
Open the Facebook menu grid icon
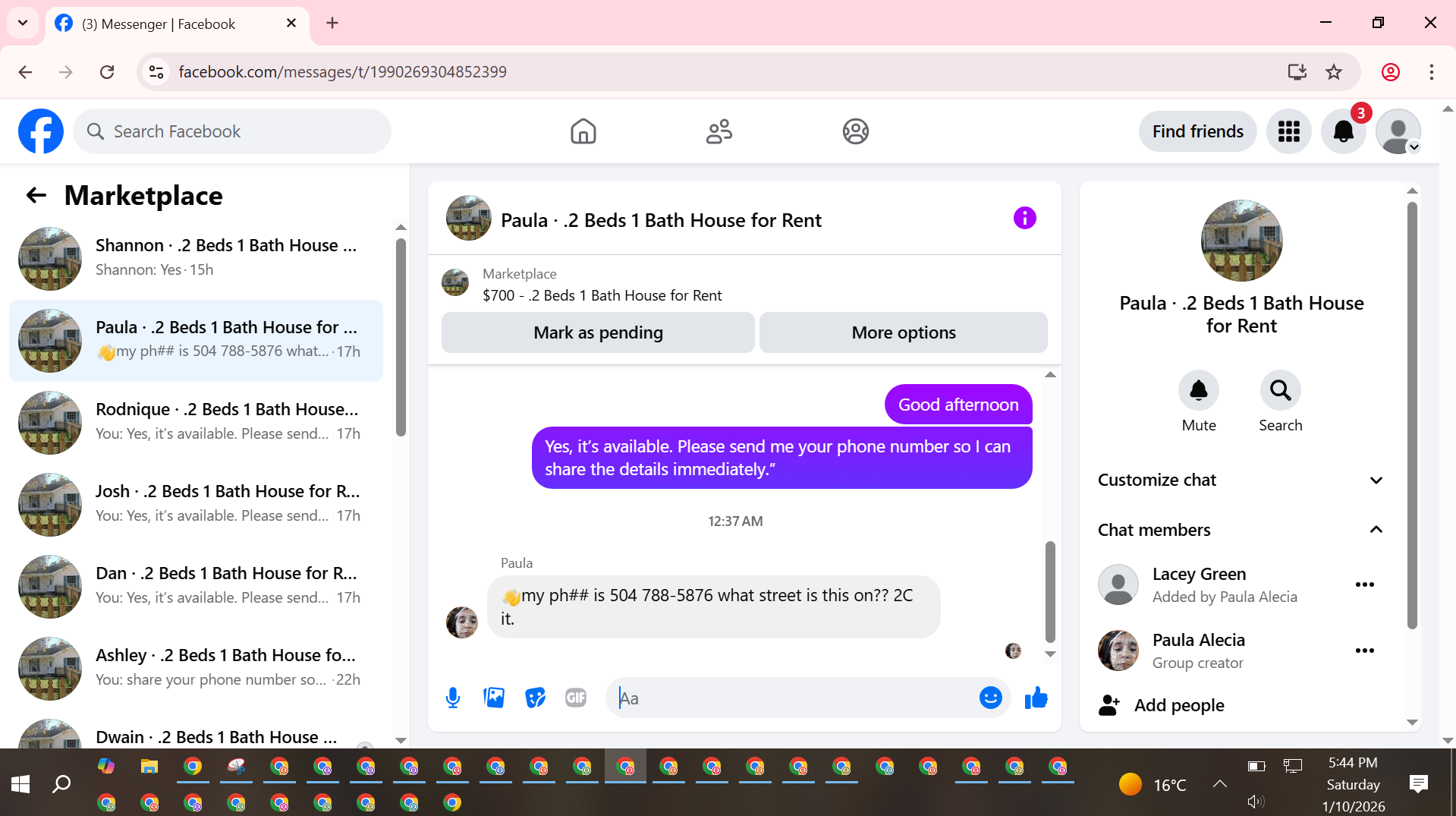pyautogui.click(x=1288, y=131)
